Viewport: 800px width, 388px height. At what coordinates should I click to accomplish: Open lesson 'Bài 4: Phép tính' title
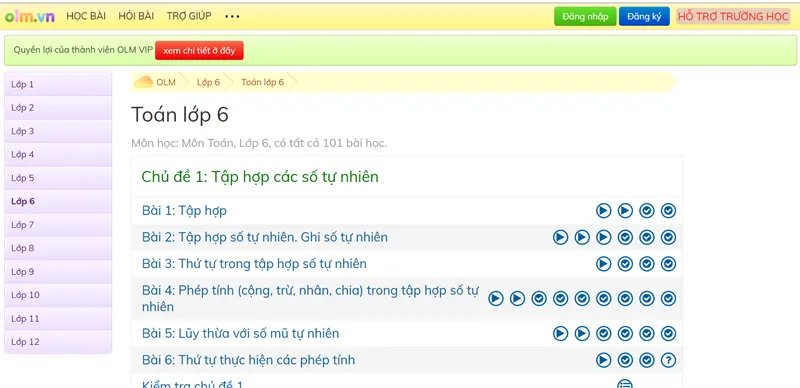[310, 298]
